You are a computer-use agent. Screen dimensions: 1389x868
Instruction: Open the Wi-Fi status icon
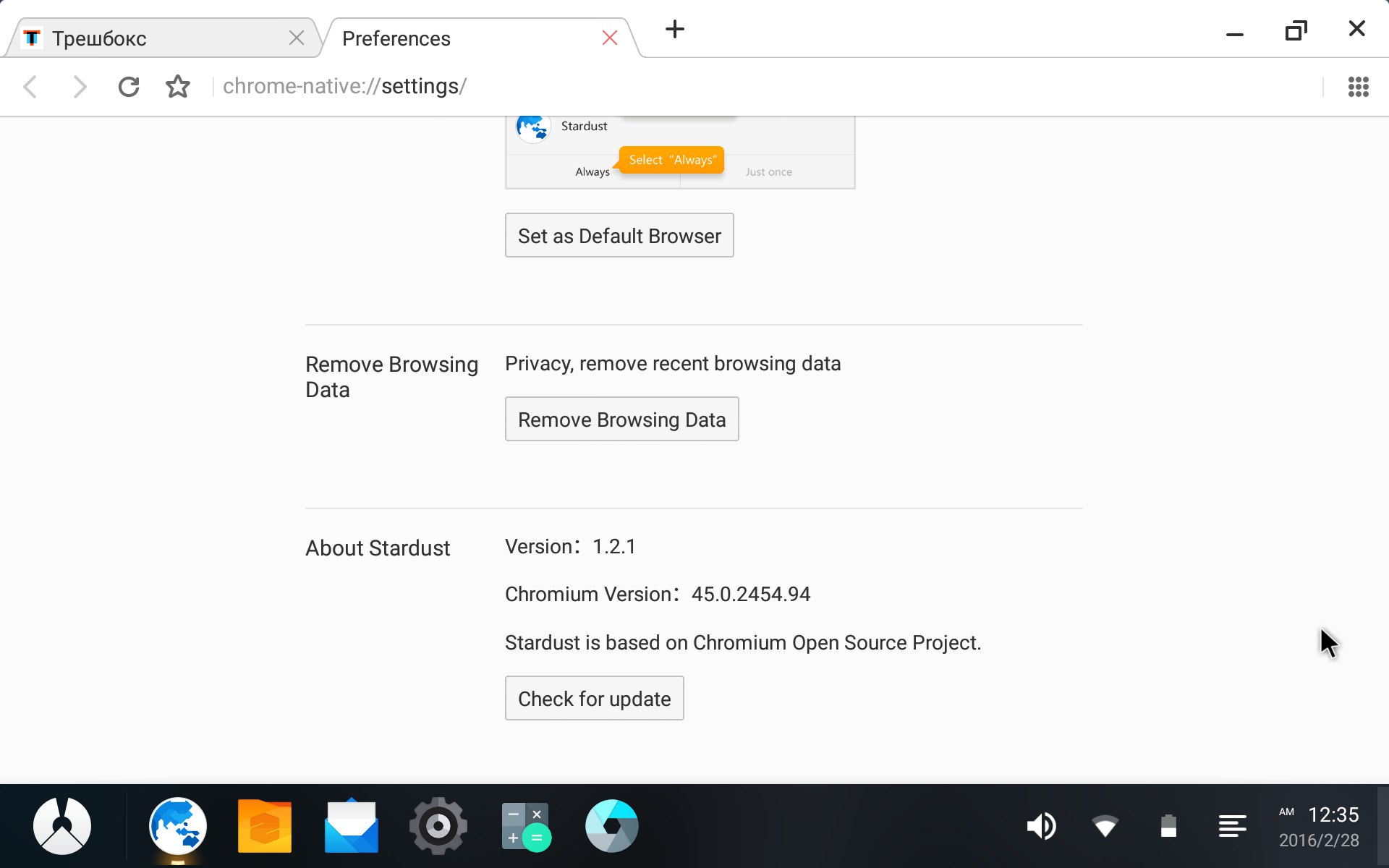pos(1105,825)
